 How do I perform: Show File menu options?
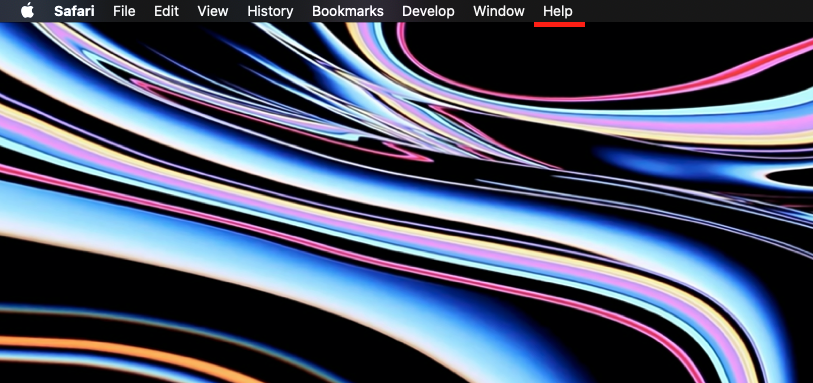[124, 11]
